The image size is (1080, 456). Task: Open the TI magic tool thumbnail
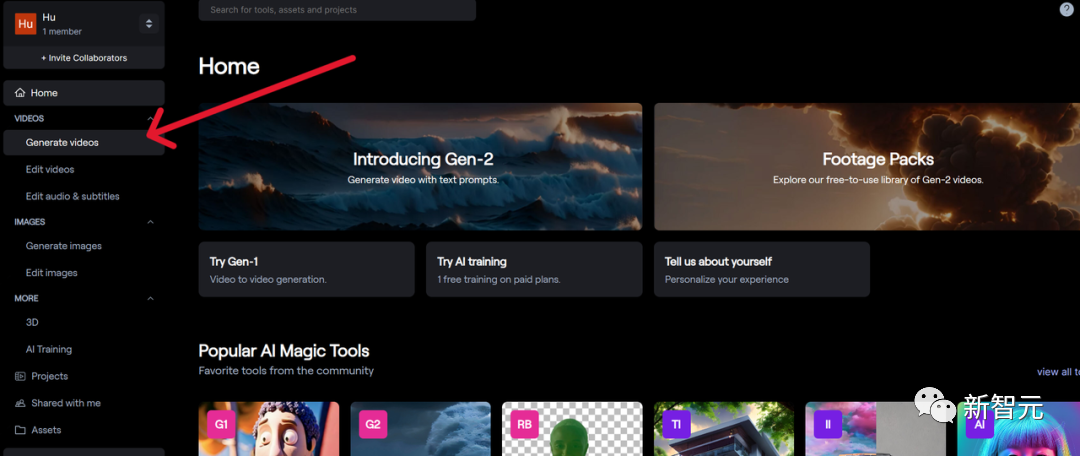click(730, 429)
